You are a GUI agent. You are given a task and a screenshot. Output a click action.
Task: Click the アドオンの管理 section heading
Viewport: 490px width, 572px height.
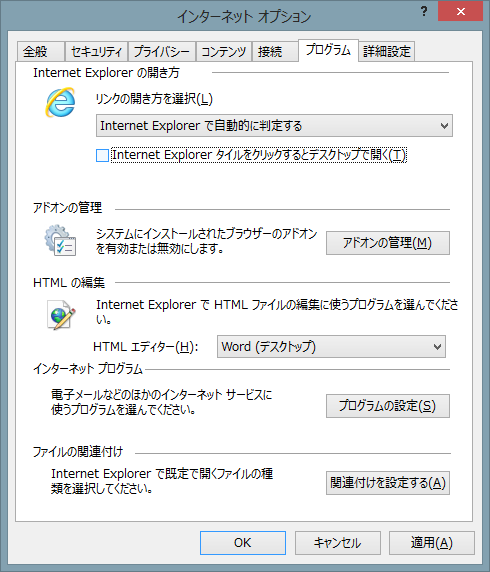tap(67, 208)
